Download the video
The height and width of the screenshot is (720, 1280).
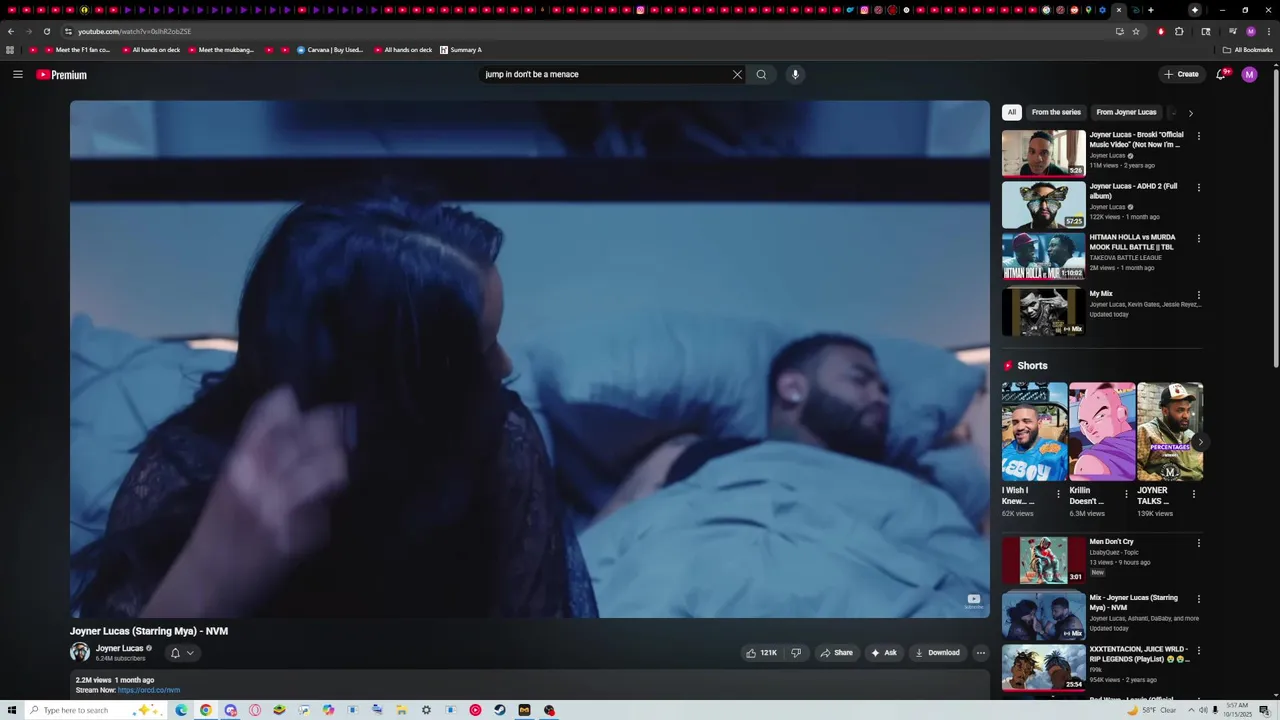pyautogui.click(x=937, y=653)
